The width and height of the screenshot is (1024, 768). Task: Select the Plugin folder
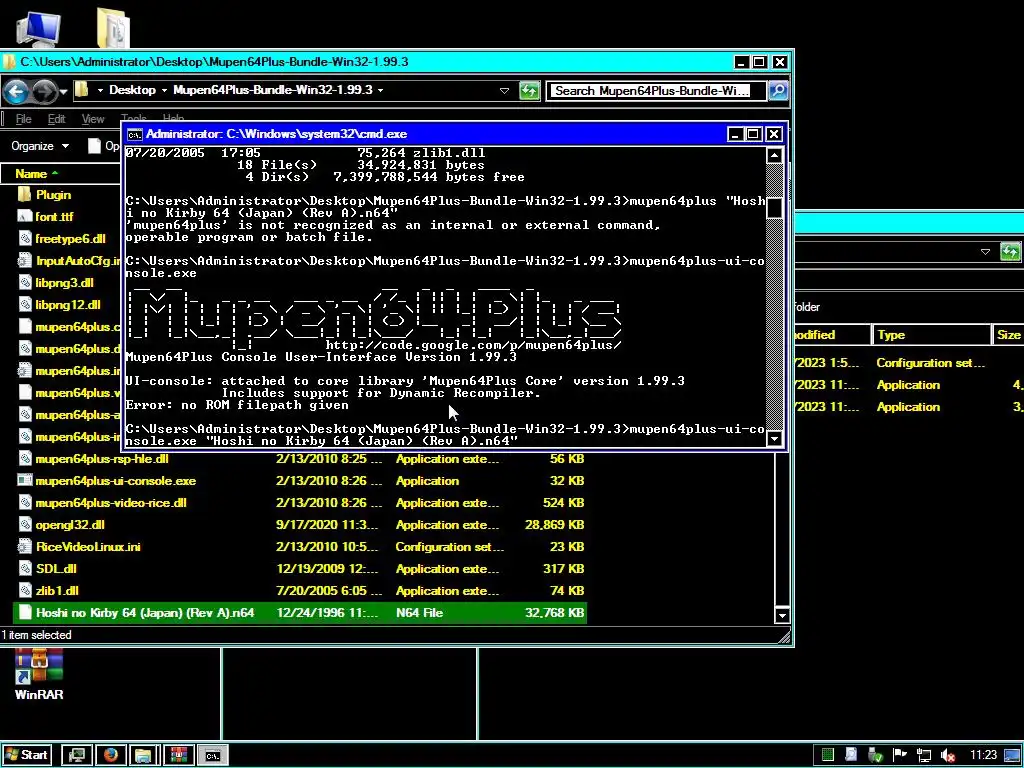pos(44,195)
